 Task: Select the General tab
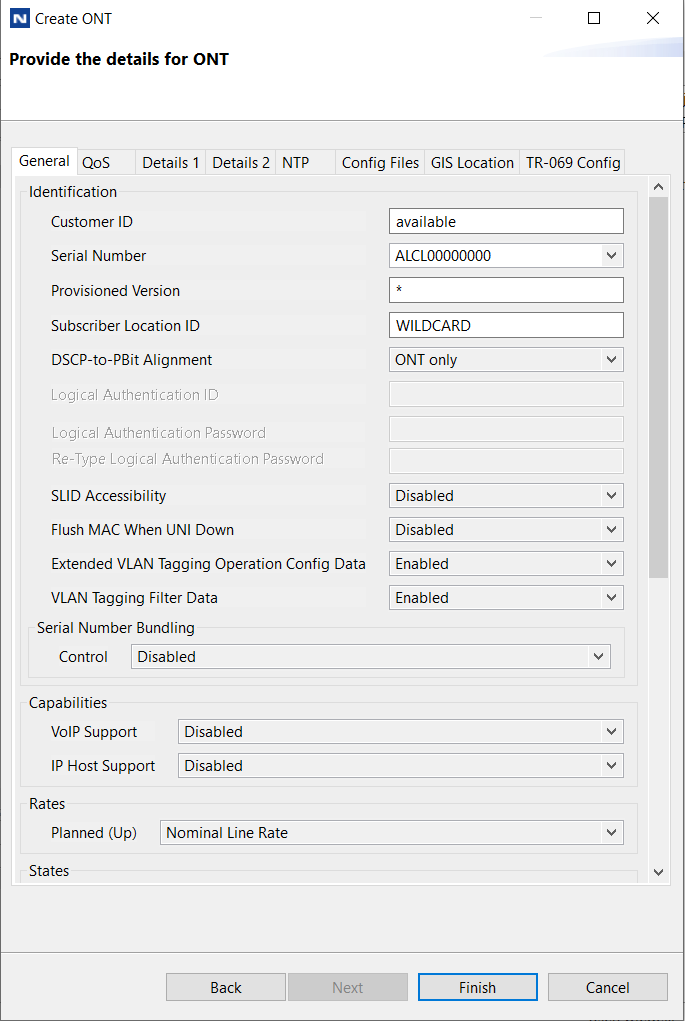(x=44, y=161)
